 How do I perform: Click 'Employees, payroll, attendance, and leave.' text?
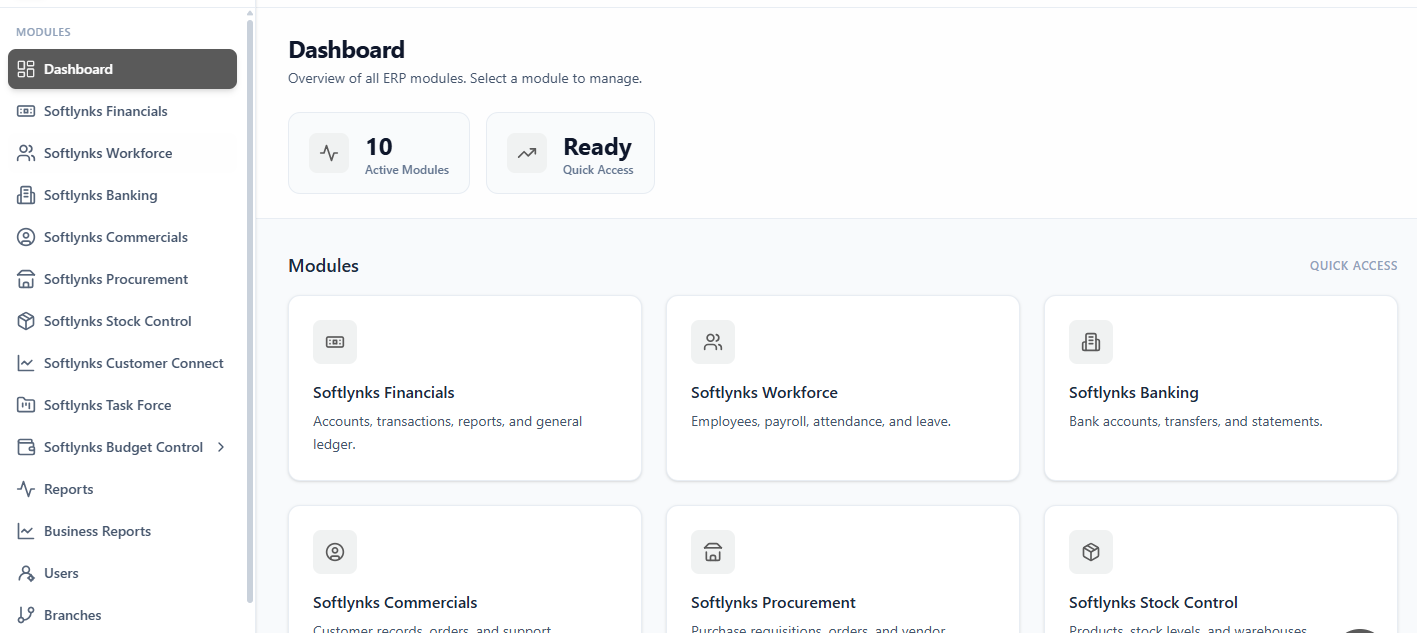tap(821, 422)
